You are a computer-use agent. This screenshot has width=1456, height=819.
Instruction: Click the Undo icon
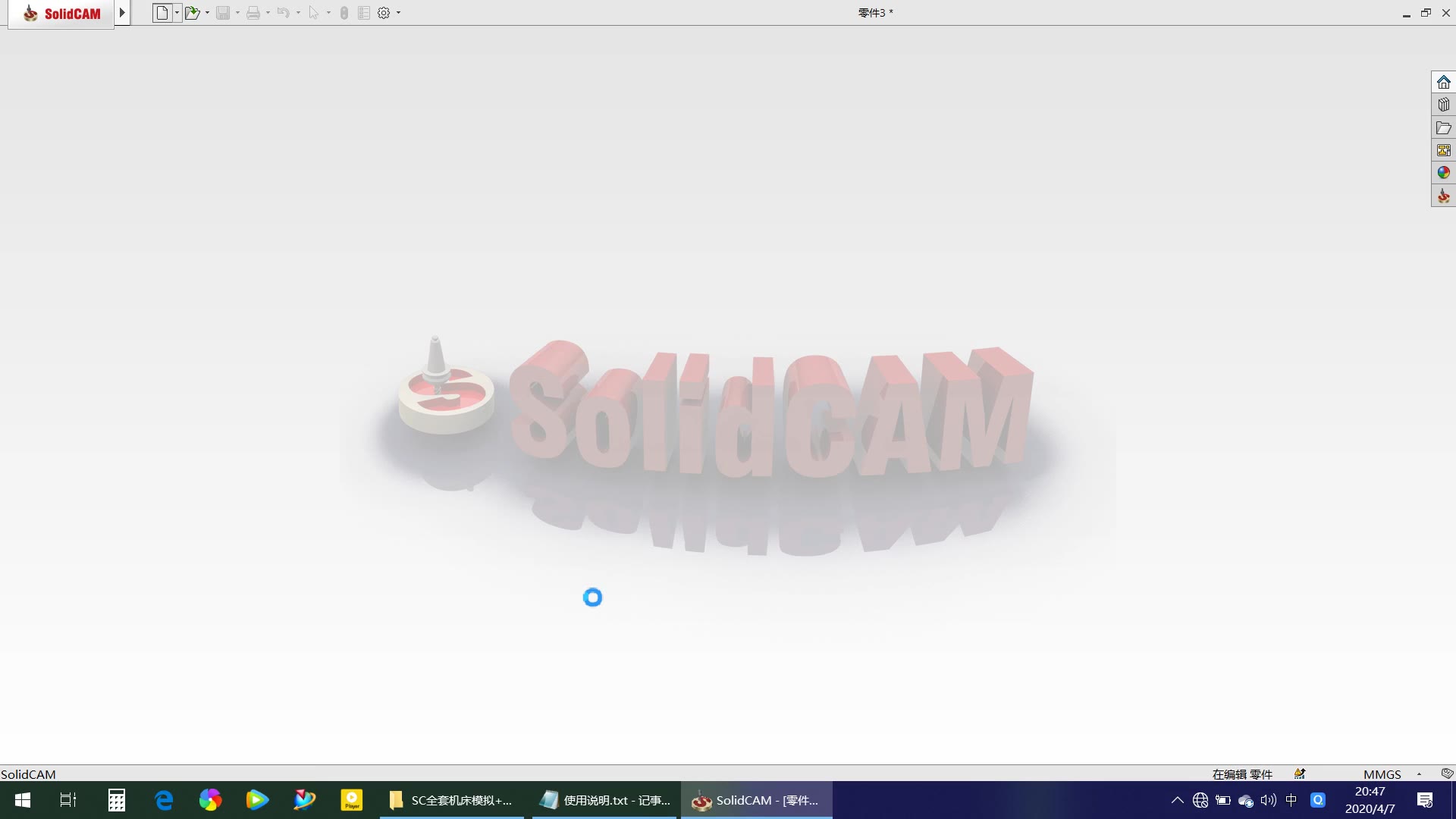[283, 13]
